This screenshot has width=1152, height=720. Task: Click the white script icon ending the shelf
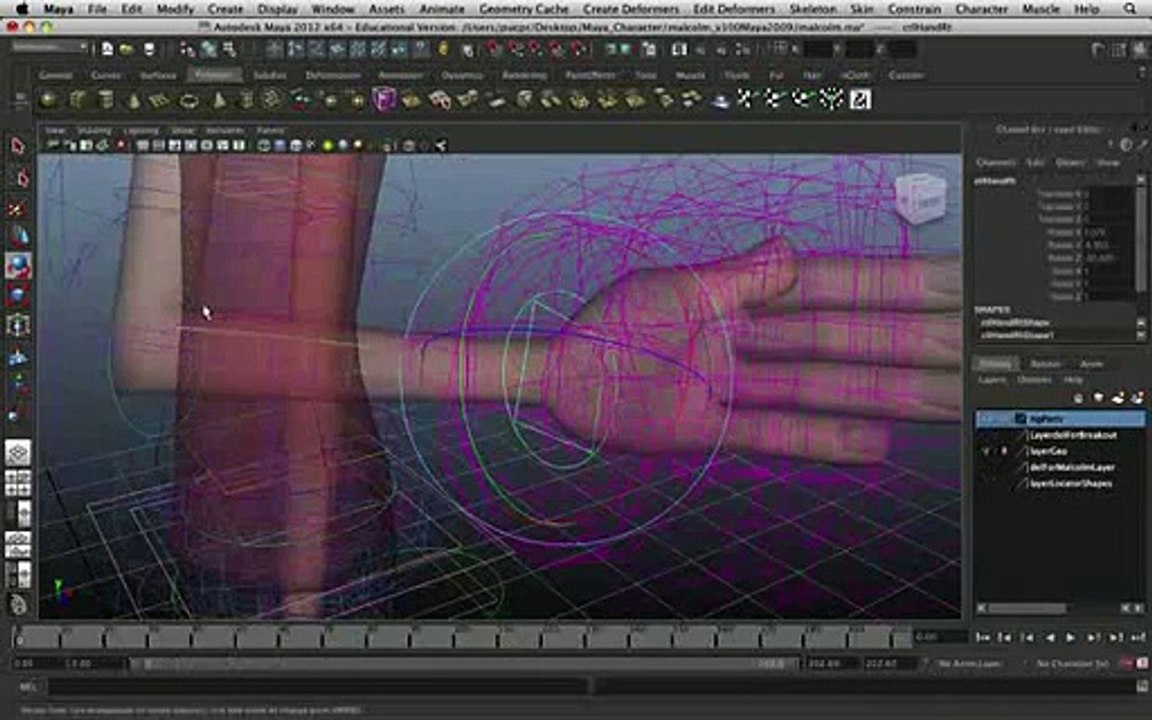pyautogui.click(x=860, y=98)
